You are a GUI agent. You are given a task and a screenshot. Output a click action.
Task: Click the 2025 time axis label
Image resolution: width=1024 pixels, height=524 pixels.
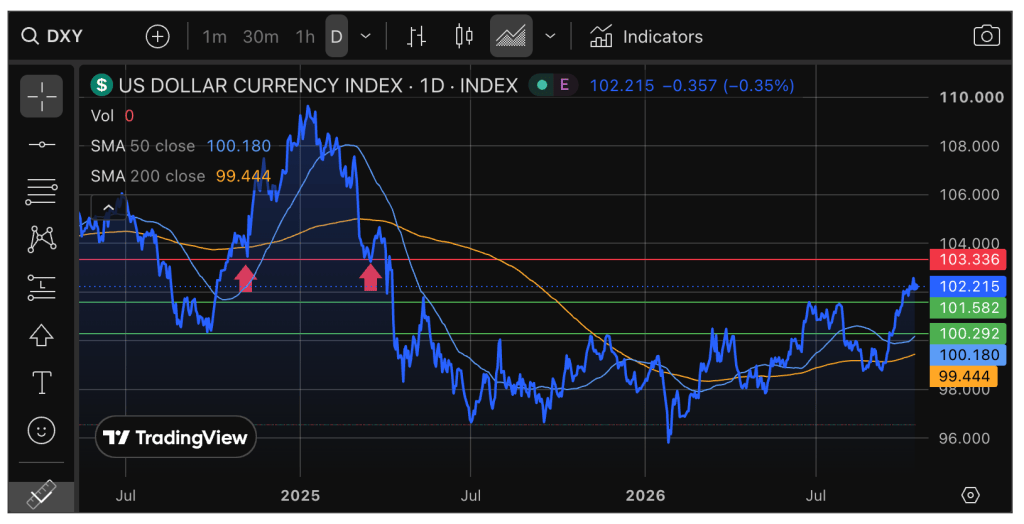pos(300,495)
